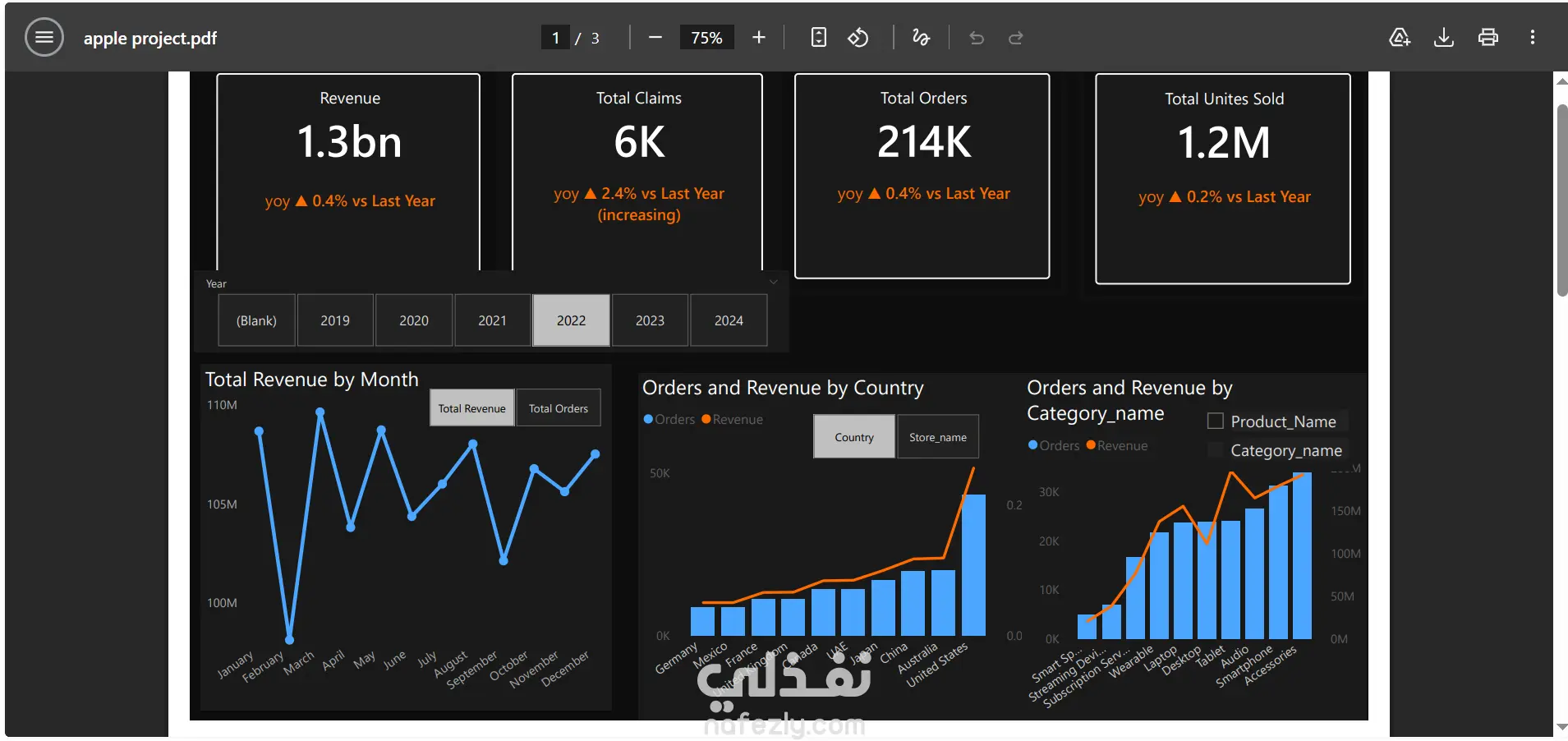Screen dimensions: 1568x741
Task: Select year 2020 in slicer
Action: [414, 320]
